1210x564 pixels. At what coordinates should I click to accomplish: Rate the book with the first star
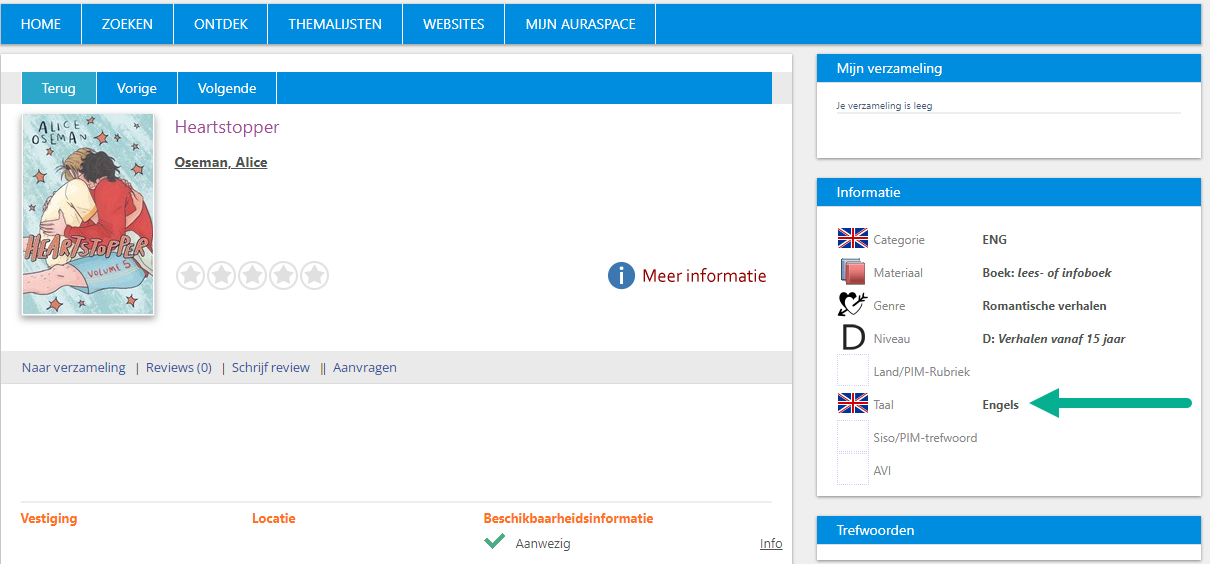(x=190, y=275)
